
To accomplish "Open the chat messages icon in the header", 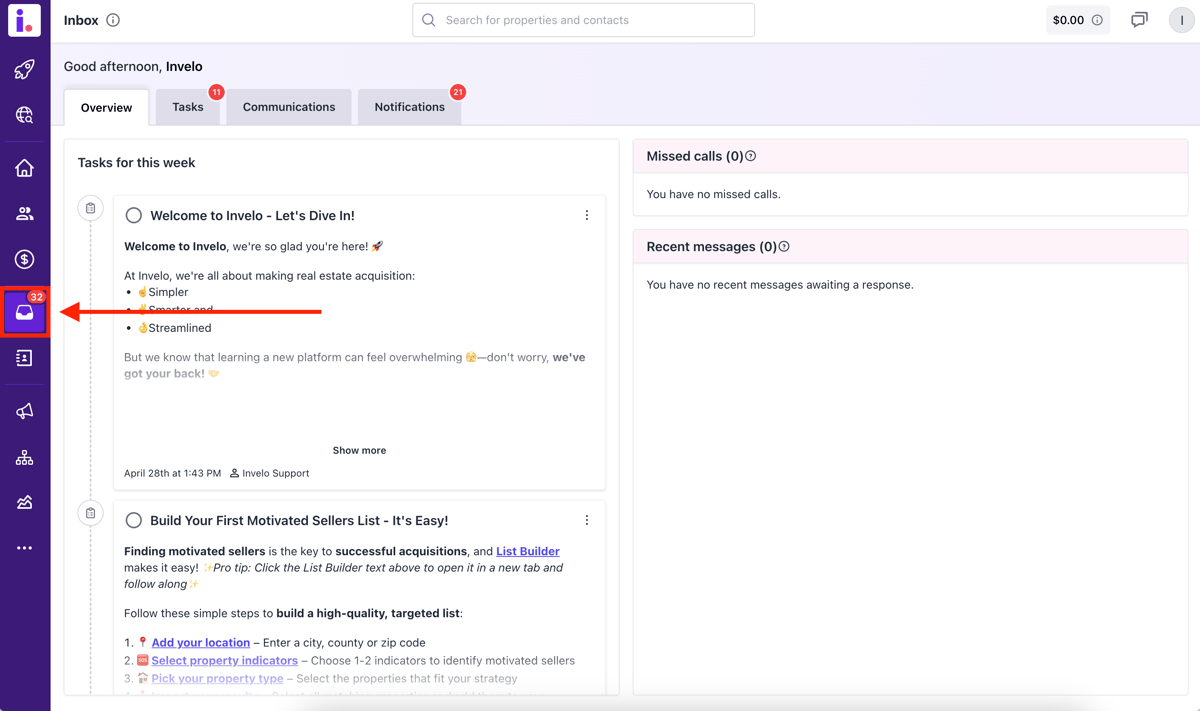I will 1139,20.
